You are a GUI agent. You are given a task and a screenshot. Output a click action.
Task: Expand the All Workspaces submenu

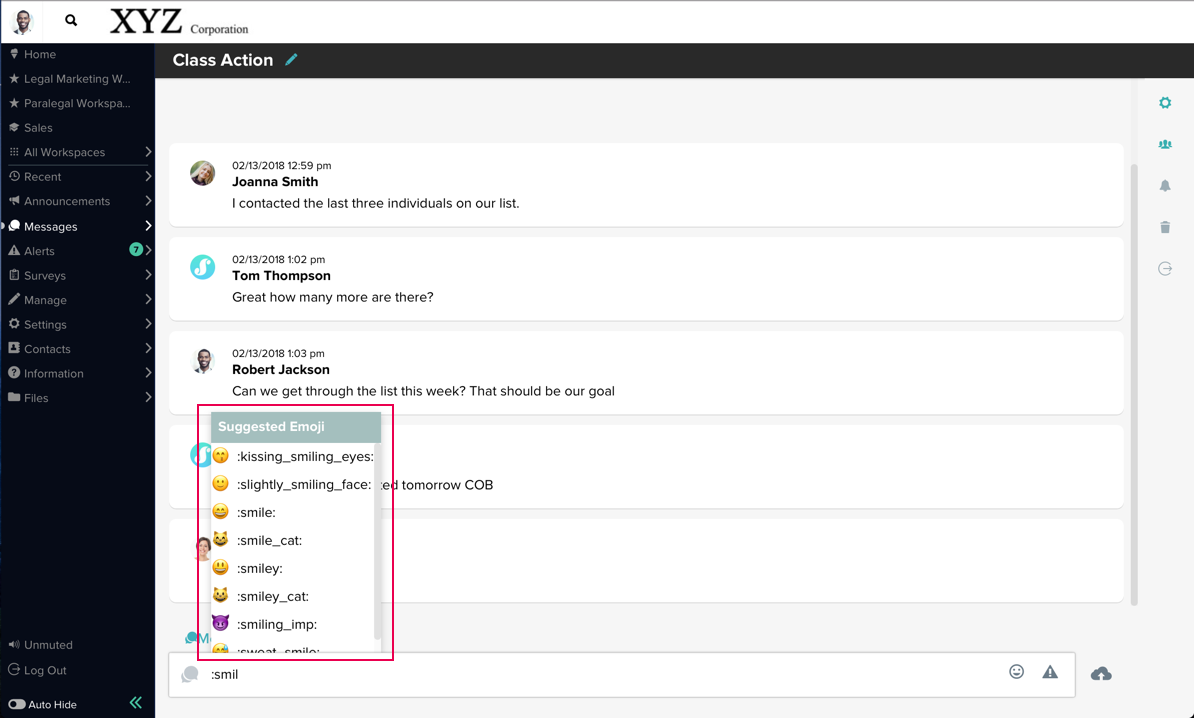148,152
